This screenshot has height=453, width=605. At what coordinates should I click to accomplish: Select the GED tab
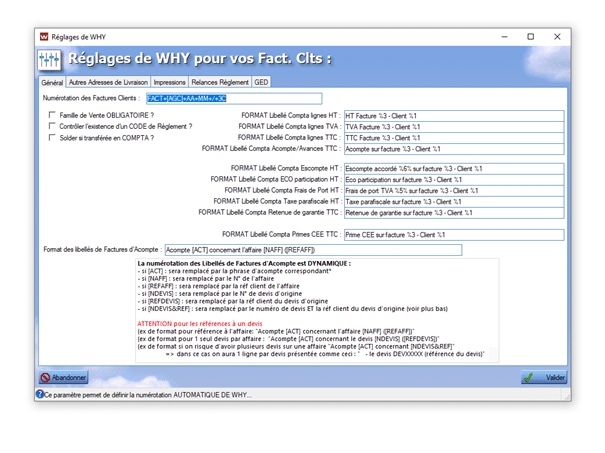(261, 82)
